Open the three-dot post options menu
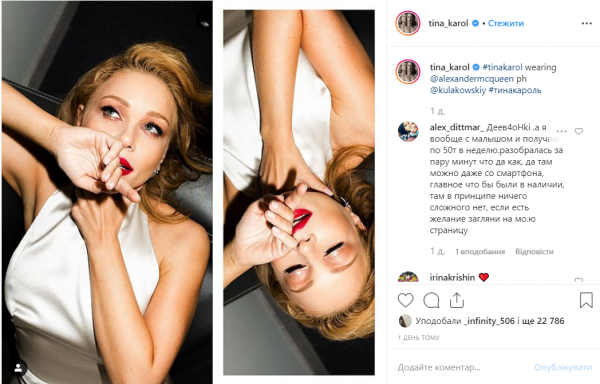Screen dimensions: 600x384 tap(587, 23)
